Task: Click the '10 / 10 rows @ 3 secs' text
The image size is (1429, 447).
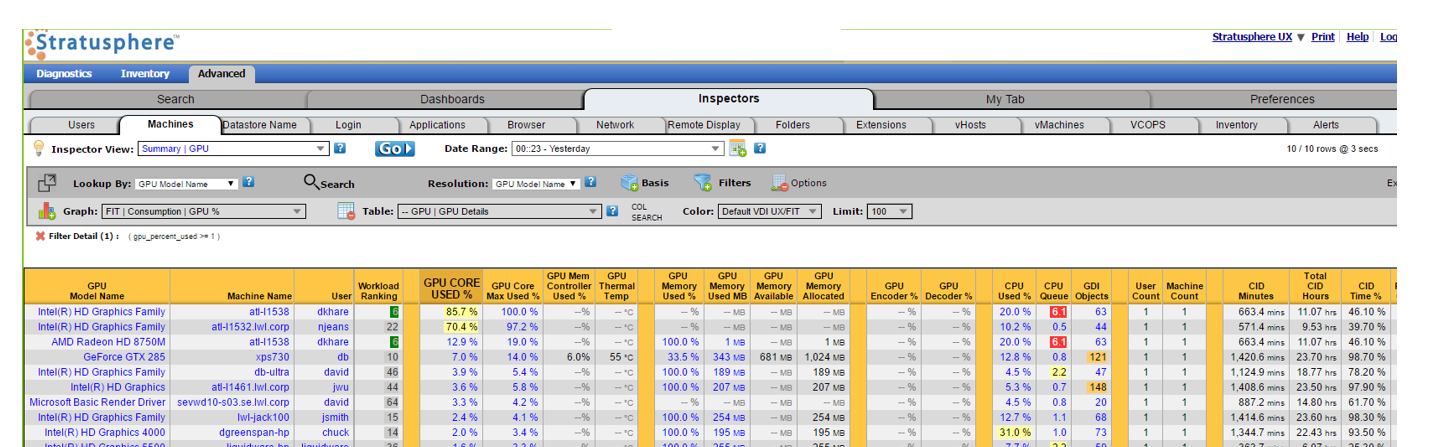Action: tap(1331, 148)
